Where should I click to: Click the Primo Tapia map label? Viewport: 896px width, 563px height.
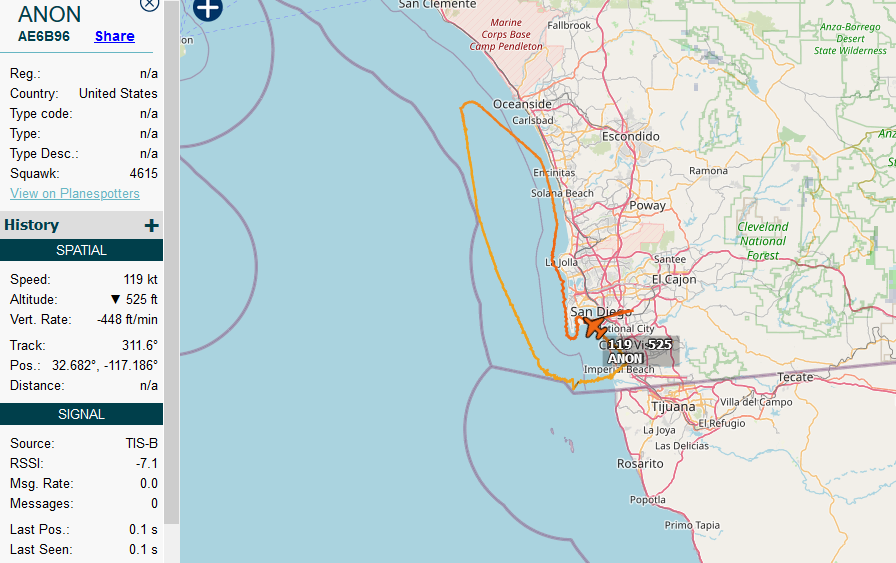pyautogui.click(x=691, y=525)
